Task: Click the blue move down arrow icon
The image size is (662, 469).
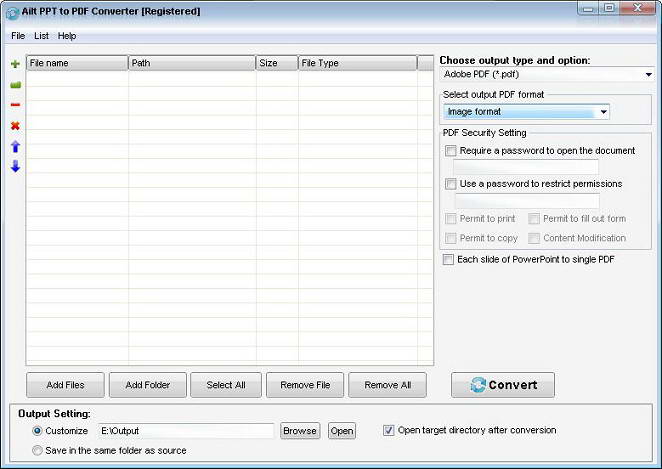Action: 15,166
